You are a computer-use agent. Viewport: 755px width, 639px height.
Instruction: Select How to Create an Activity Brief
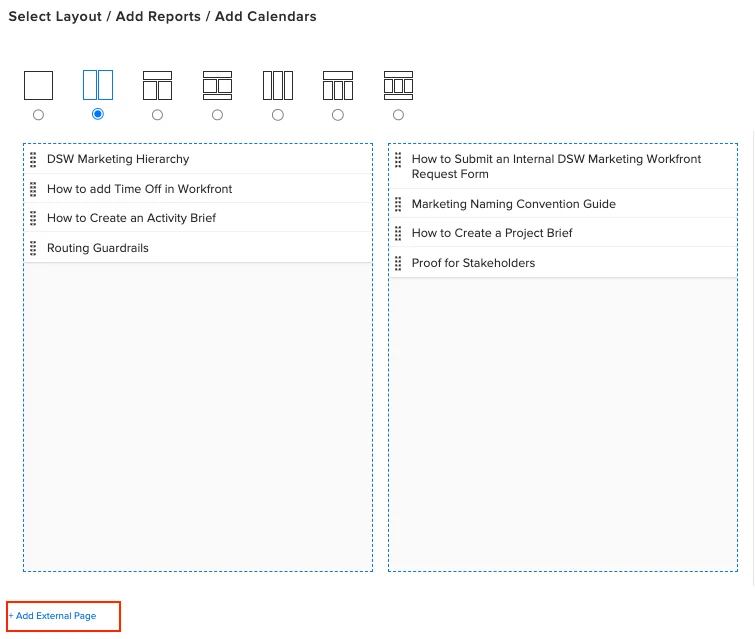[x=198, y=218]
